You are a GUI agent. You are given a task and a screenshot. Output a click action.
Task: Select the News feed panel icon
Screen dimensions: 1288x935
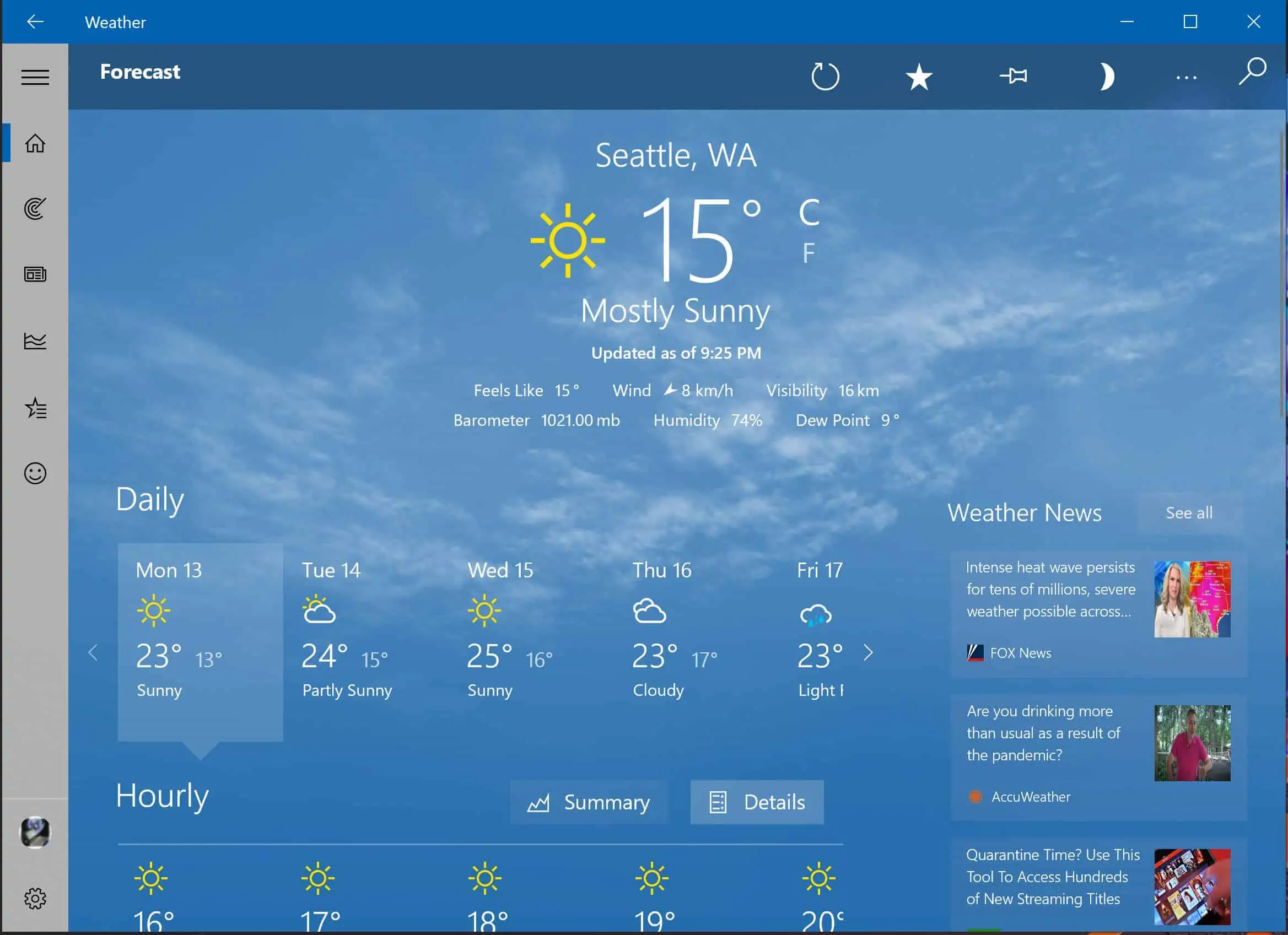tap(35, 275)
